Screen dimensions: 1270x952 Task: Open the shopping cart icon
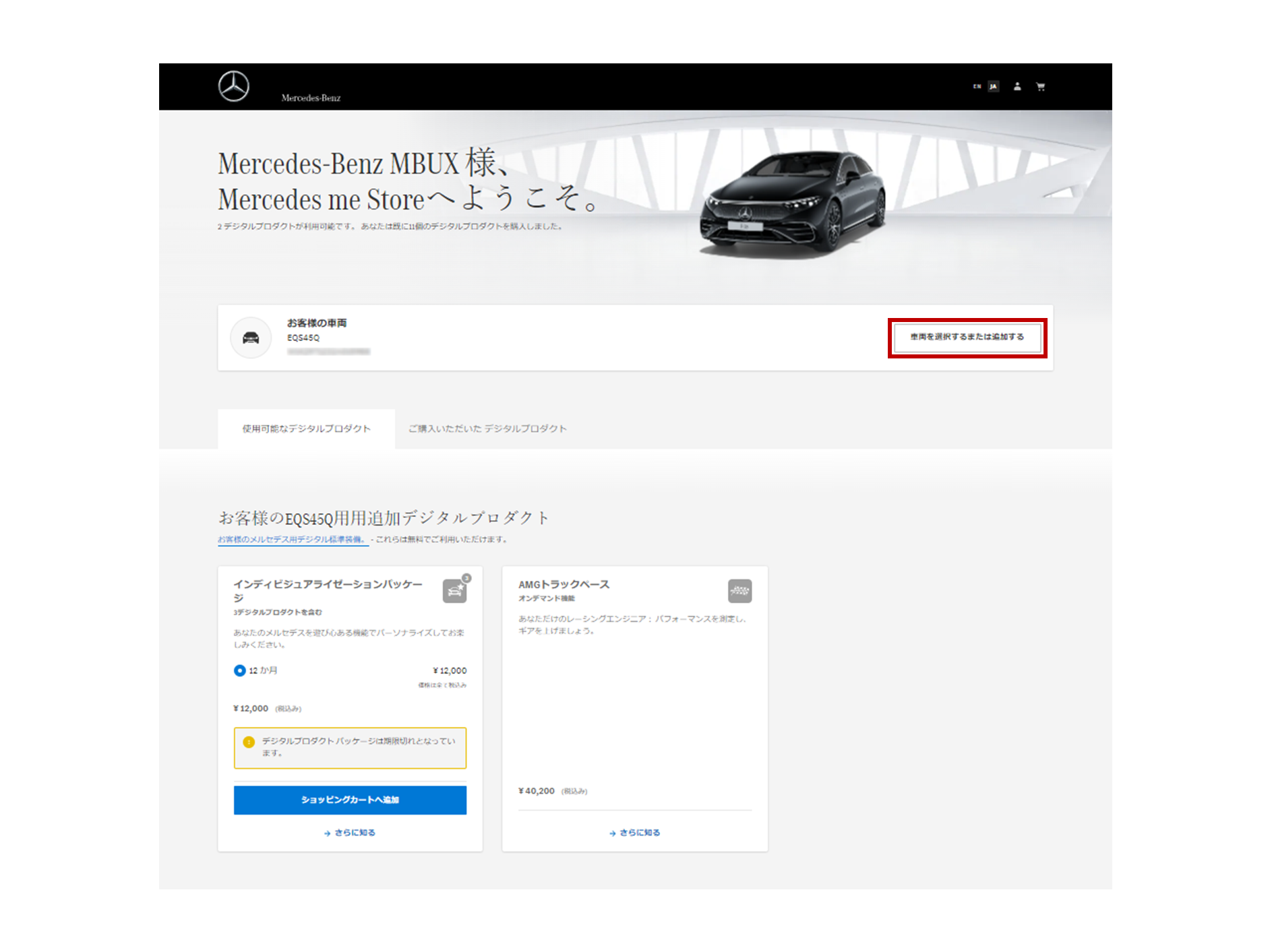point(1041,86)
